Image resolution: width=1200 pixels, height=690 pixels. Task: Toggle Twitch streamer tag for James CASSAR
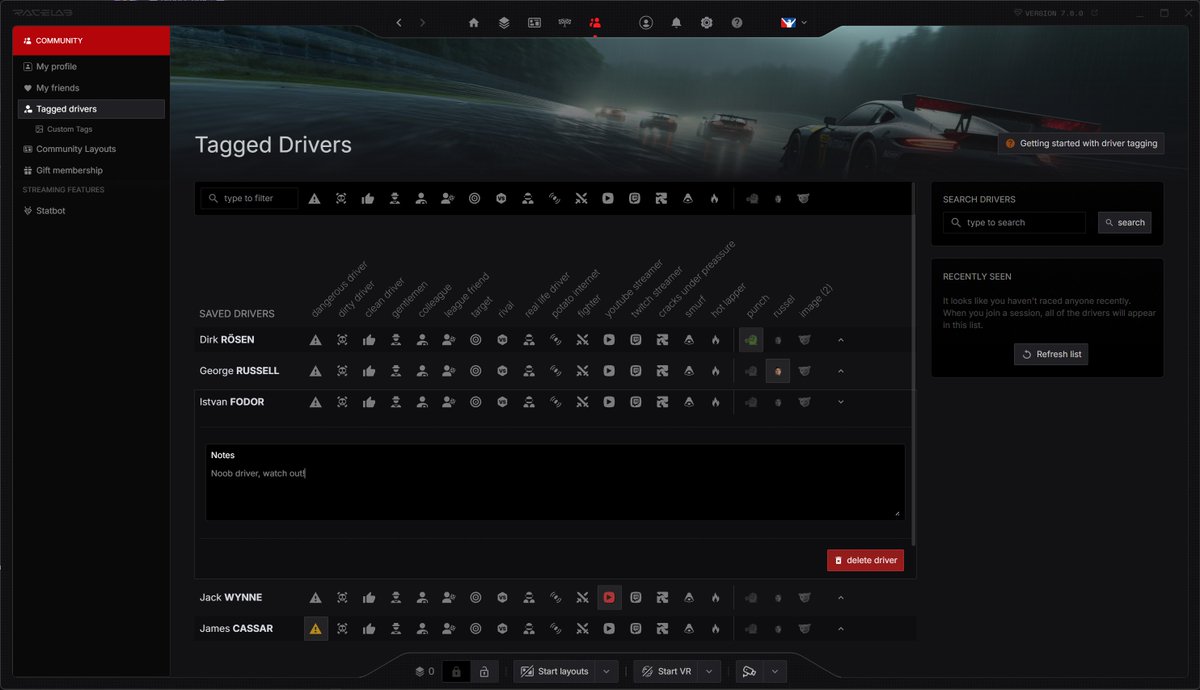click(x=635, y=629)
